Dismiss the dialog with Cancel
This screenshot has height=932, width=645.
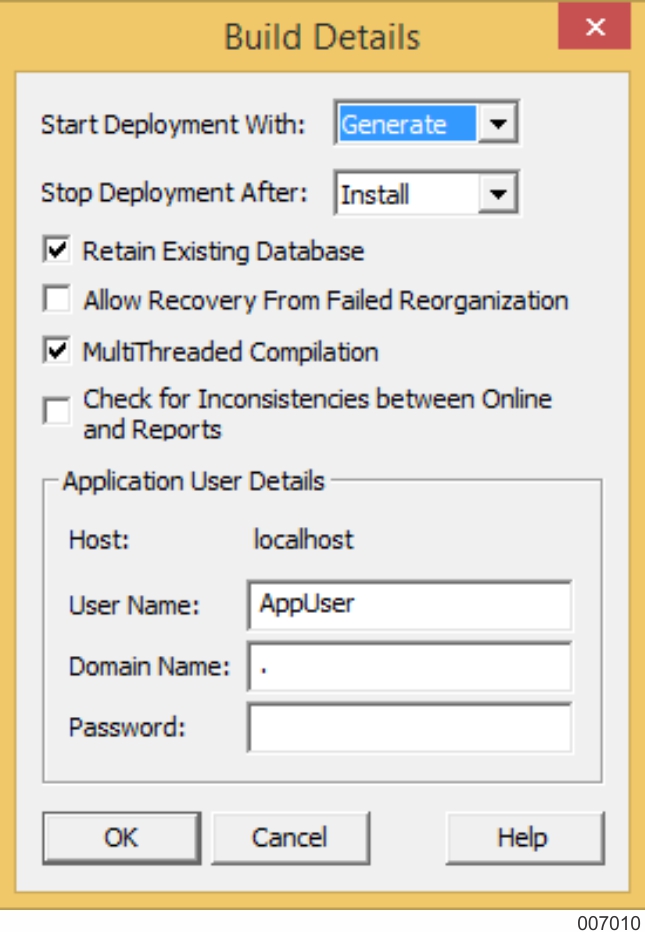(x=290, y=837)
